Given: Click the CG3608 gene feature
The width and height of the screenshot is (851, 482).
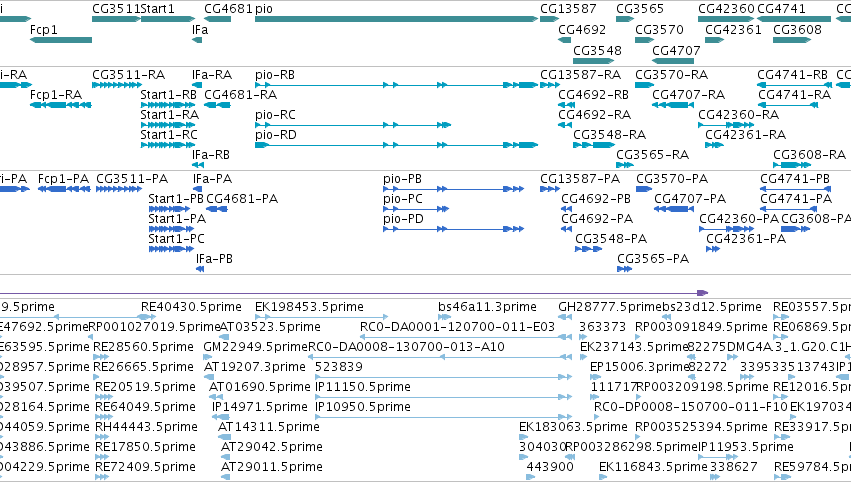Looking at the screenshot, I should 792,40.
